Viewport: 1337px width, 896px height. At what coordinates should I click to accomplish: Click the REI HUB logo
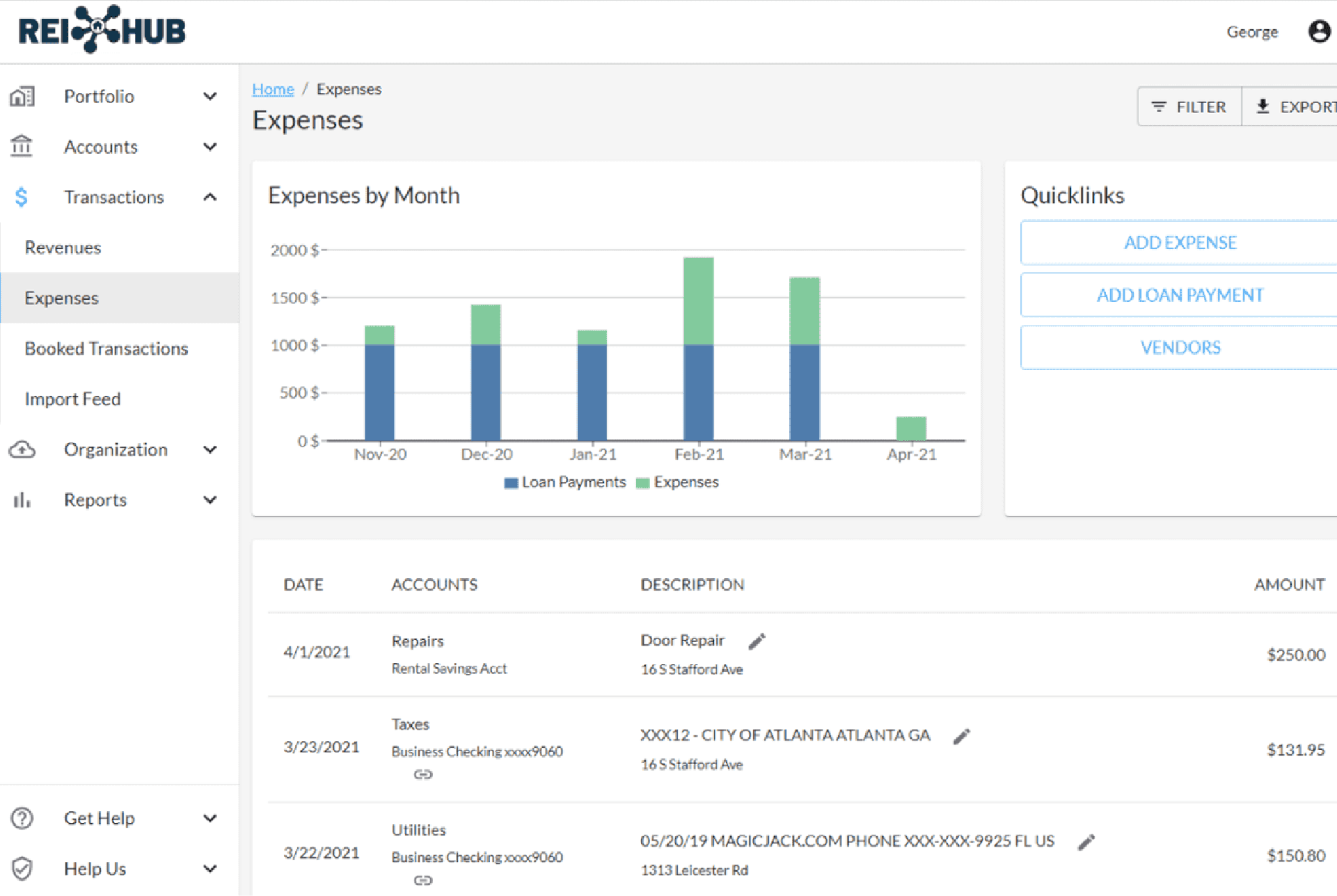click(101, 29)
